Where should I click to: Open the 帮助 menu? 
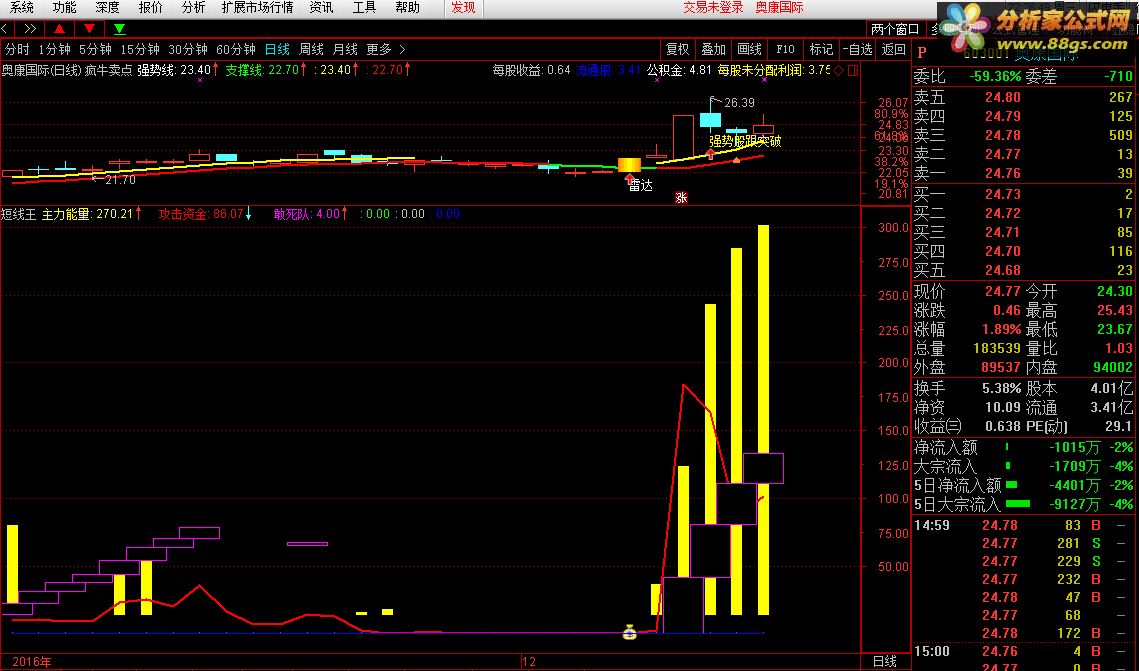click(408, 7)
